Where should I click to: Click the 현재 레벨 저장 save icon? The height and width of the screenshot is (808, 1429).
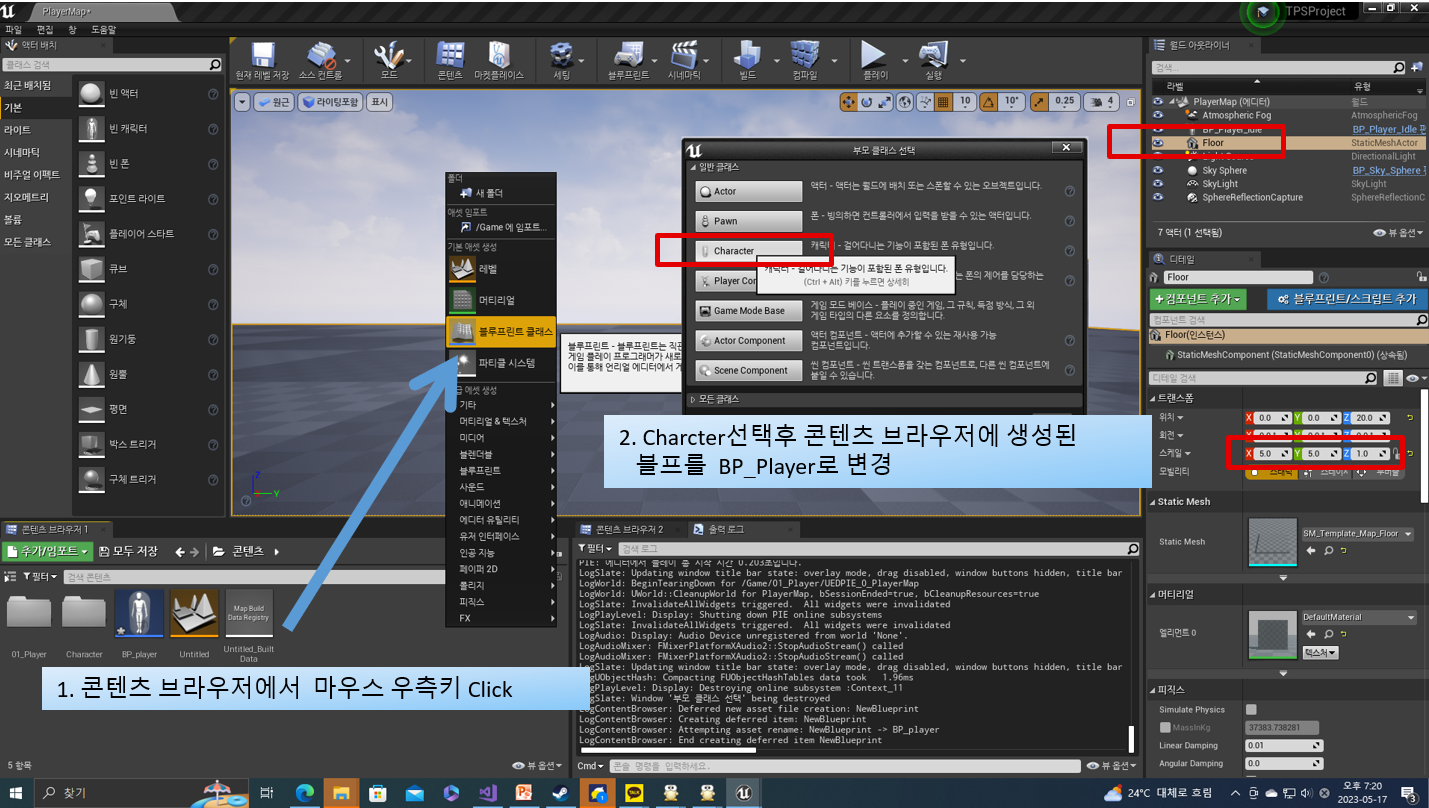tap(263, 56)
